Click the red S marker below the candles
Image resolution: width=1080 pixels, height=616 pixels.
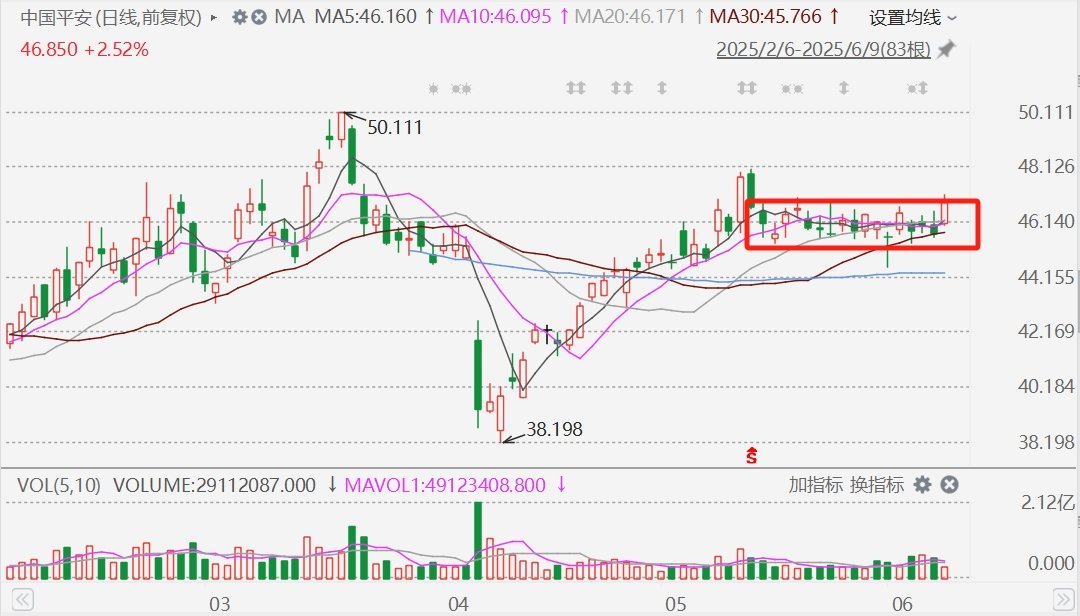pos(751,455)
